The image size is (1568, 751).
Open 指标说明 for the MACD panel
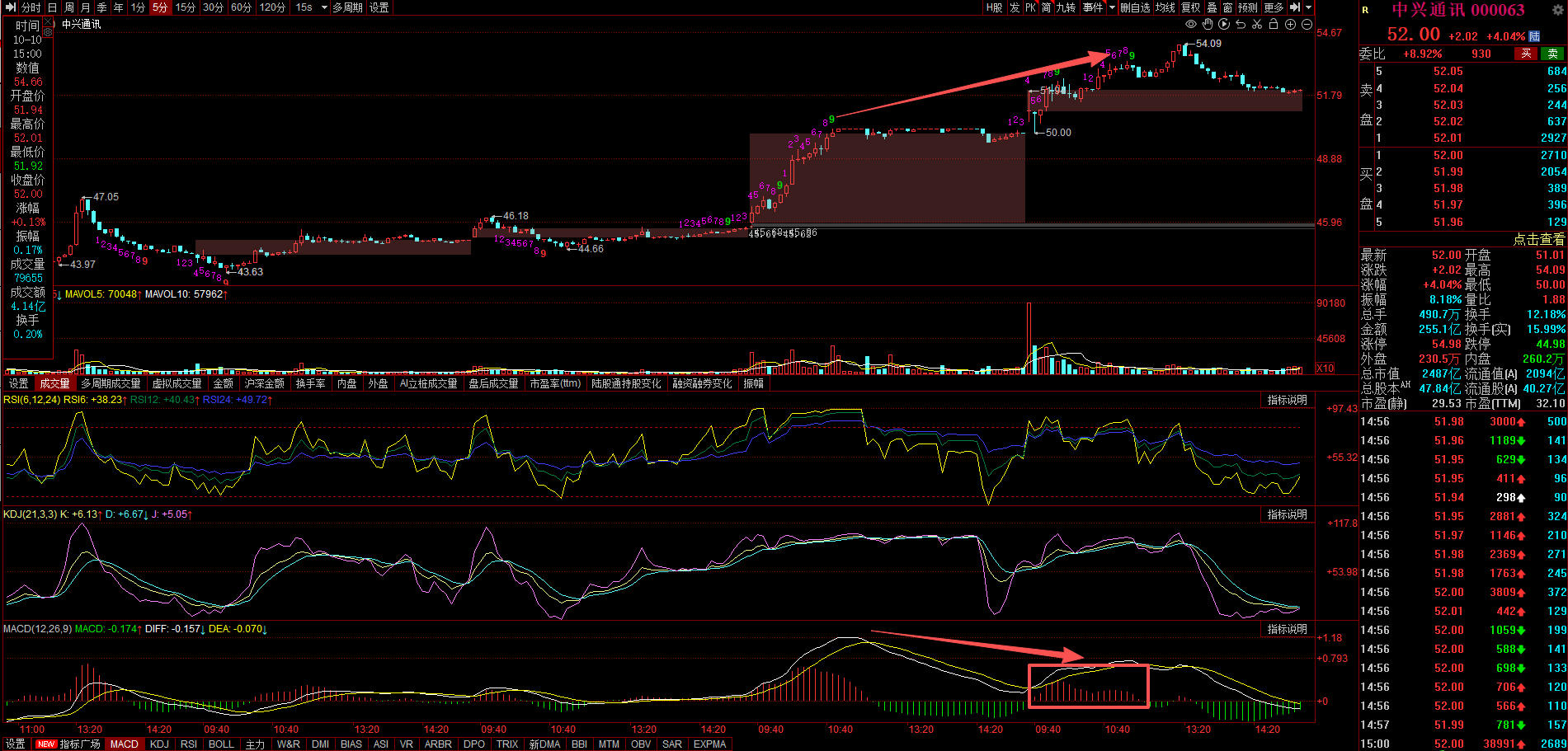click(x=1288, y=629)
